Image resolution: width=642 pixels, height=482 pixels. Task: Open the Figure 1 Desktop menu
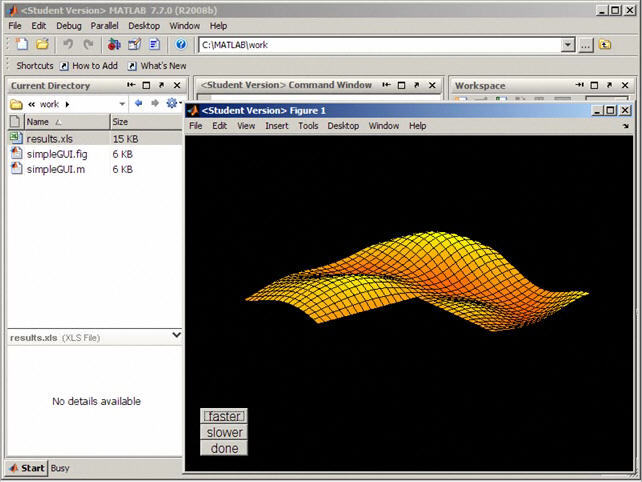coord(343,126)
